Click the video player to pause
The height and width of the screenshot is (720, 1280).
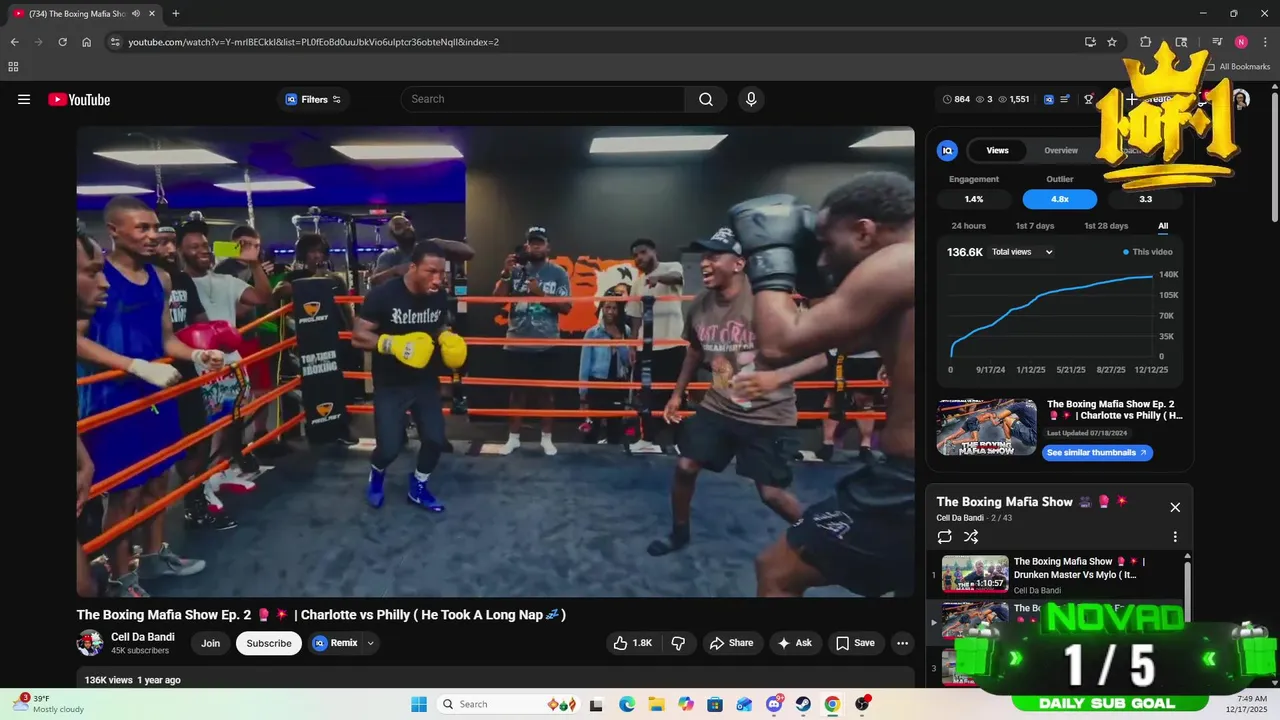coord(495,361)
